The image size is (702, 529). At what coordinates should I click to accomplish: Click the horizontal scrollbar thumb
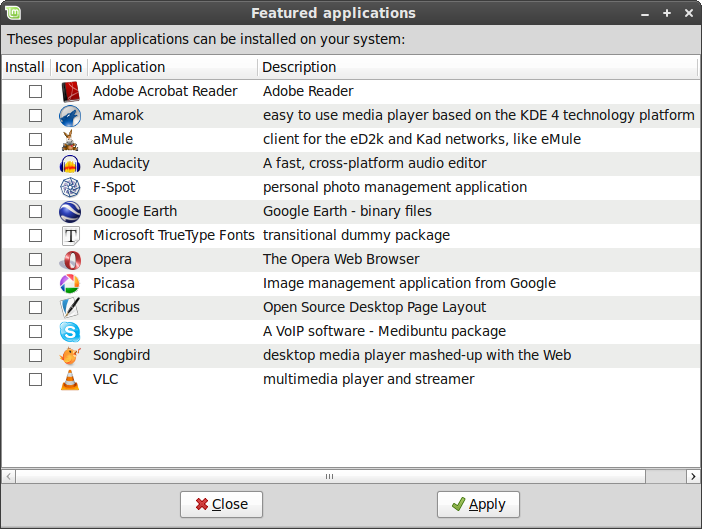(330, 477)
